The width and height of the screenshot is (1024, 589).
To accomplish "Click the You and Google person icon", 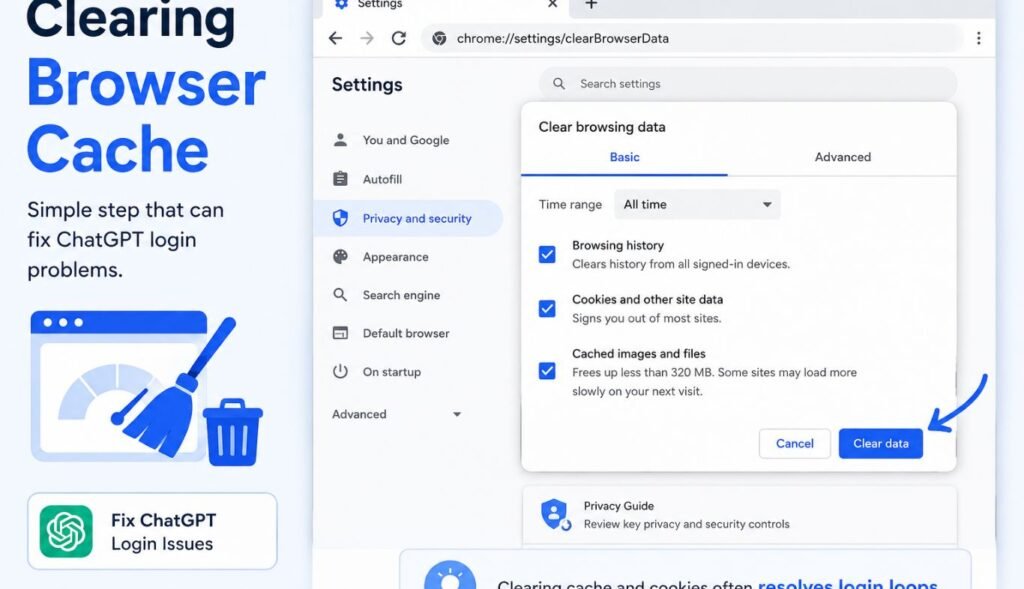I will tap(340, 140).
